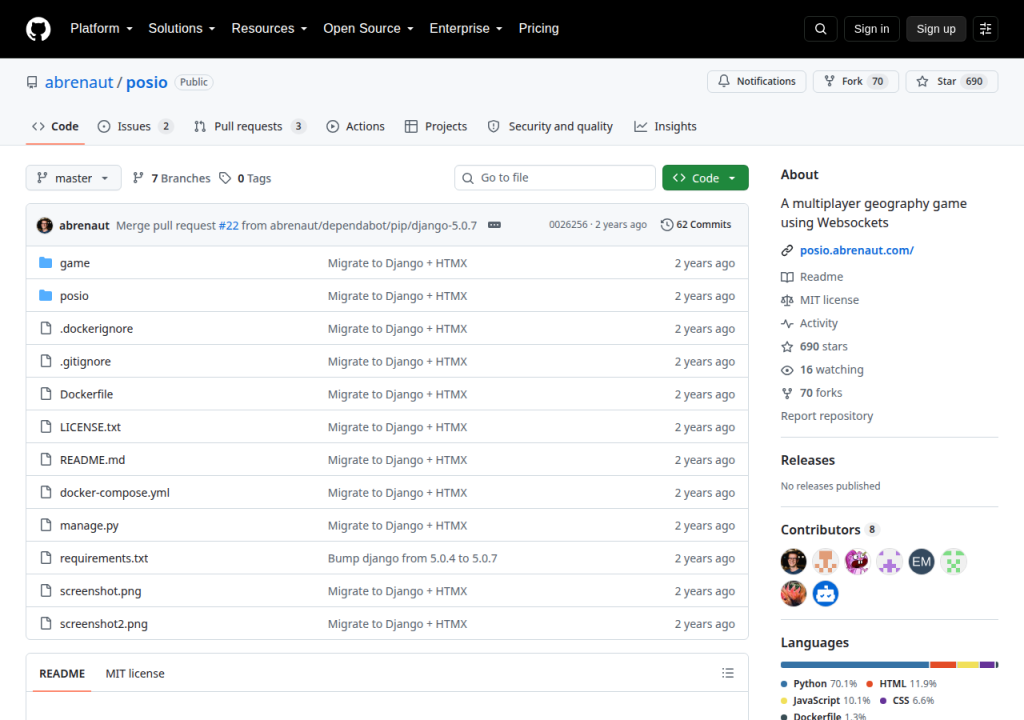Click the link icon beside posio.abrenaut.com
This screenshot has height=720, width=1024.
click(787, 250)
